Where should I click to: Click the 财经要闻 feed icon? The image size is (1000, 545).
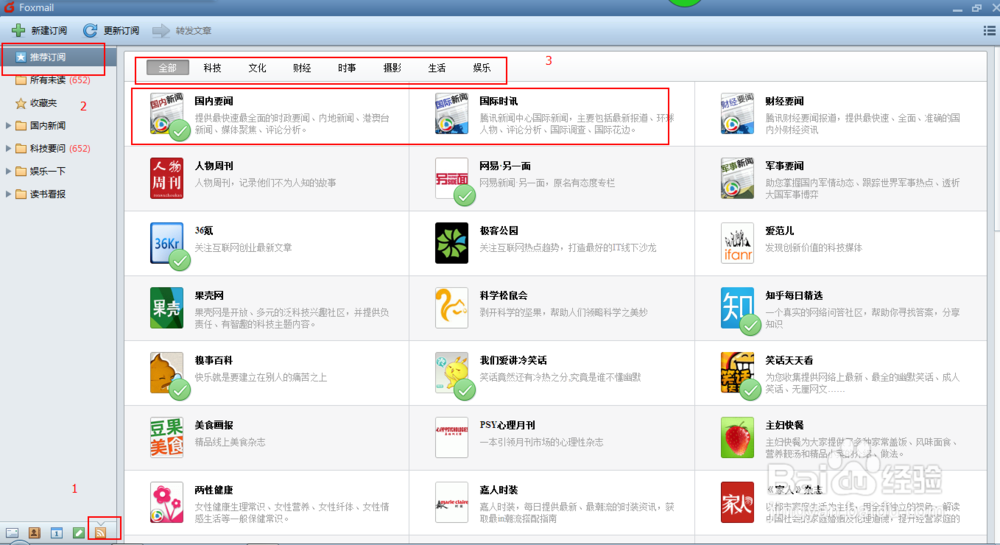[x=737, y=113]
